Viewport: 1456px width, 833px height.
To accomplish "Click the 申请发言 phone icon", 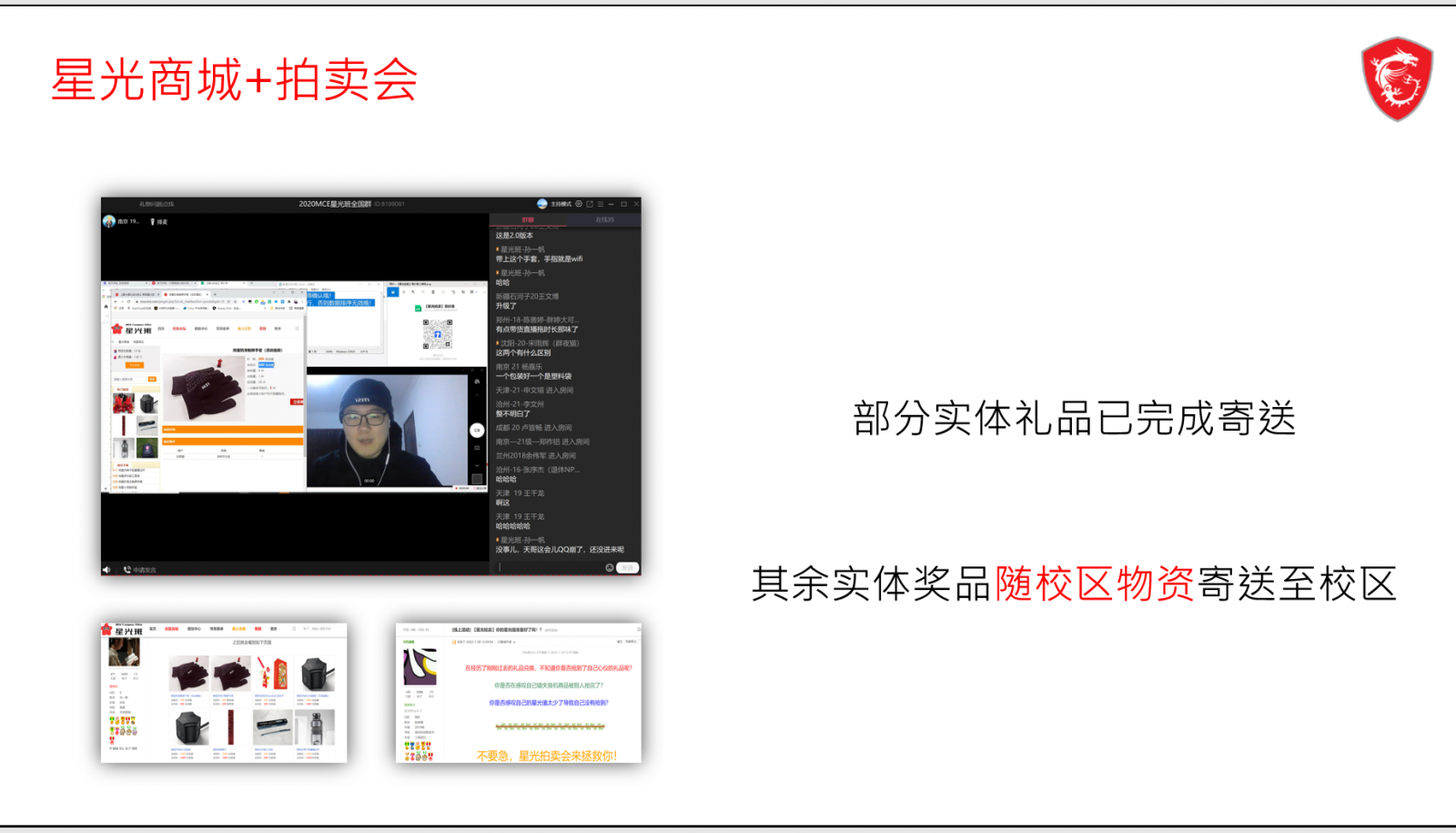I will coord(127,570).
